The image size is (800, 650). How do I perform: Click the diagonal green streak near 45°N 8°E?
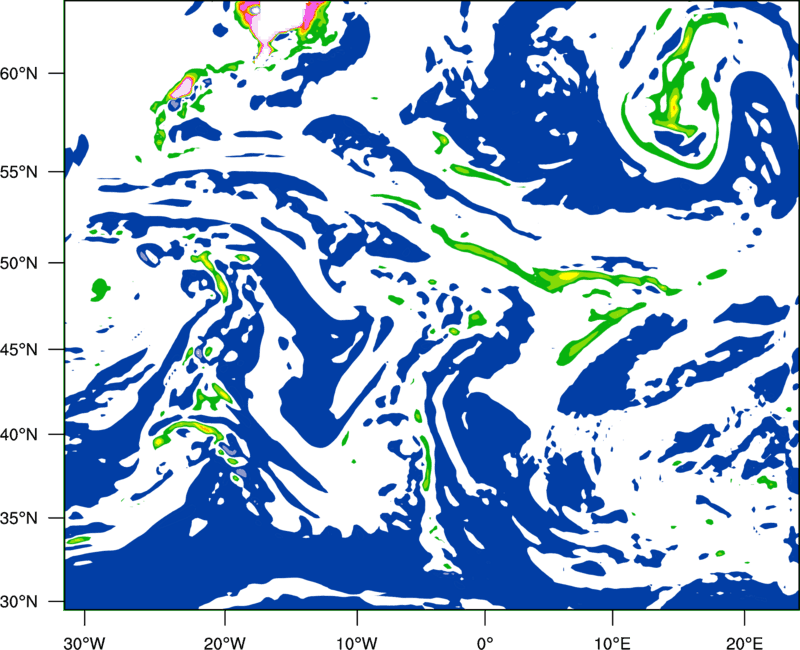tap(599, 332)
